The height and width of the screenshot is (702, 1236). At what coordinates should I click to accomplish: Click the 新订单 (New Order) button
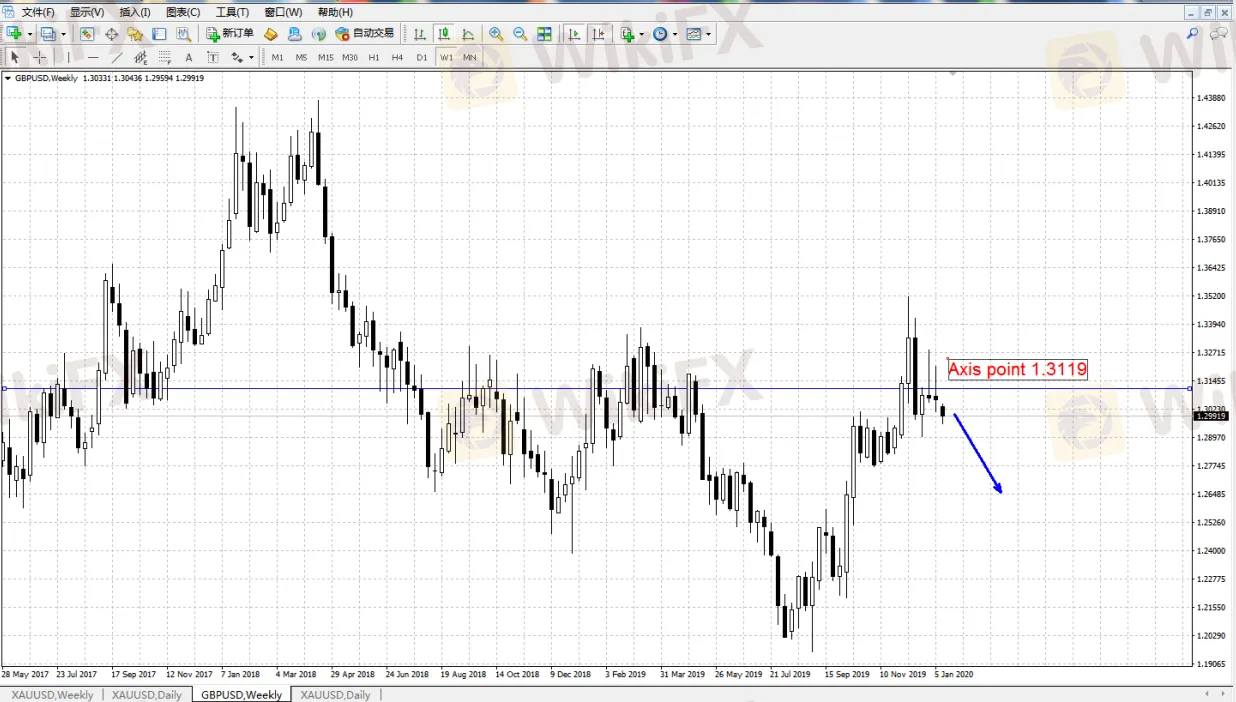click(230, 34)
